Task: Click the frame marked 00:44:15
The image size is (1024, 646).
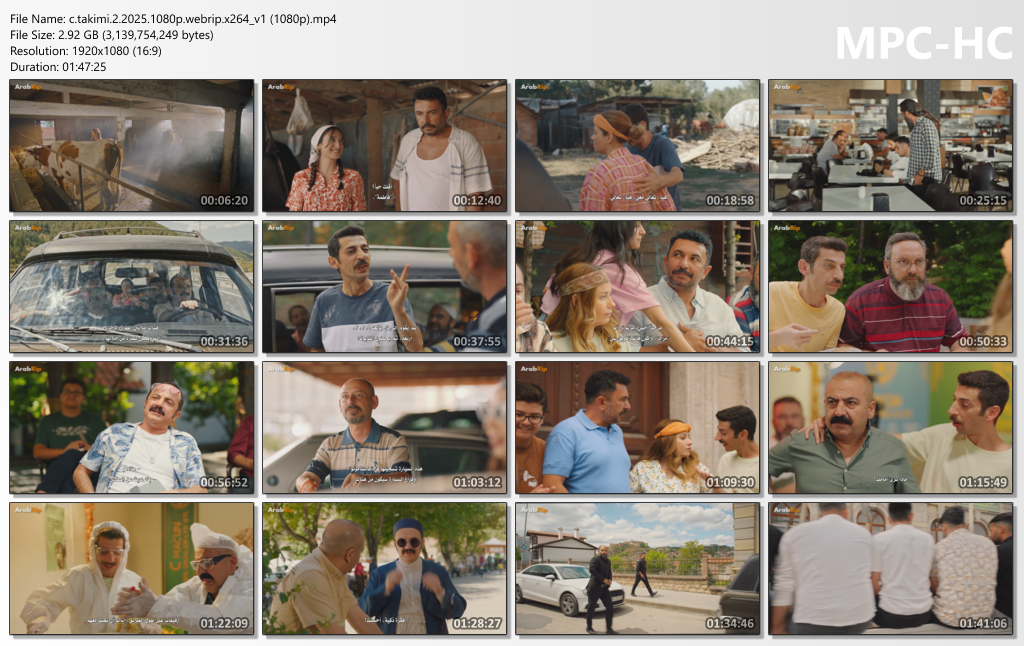Action: point(638,287)
